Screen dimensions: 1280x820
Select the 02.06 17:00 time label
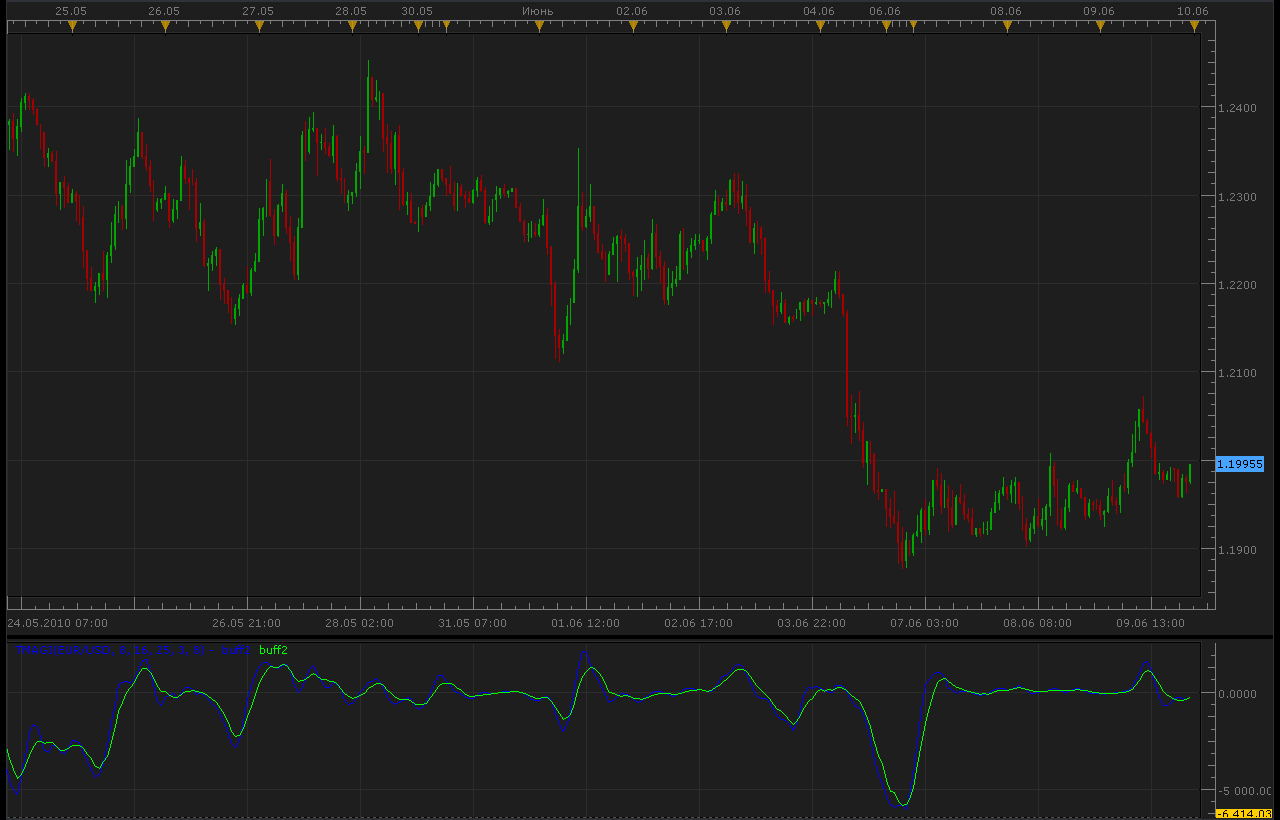pos(698,623)
